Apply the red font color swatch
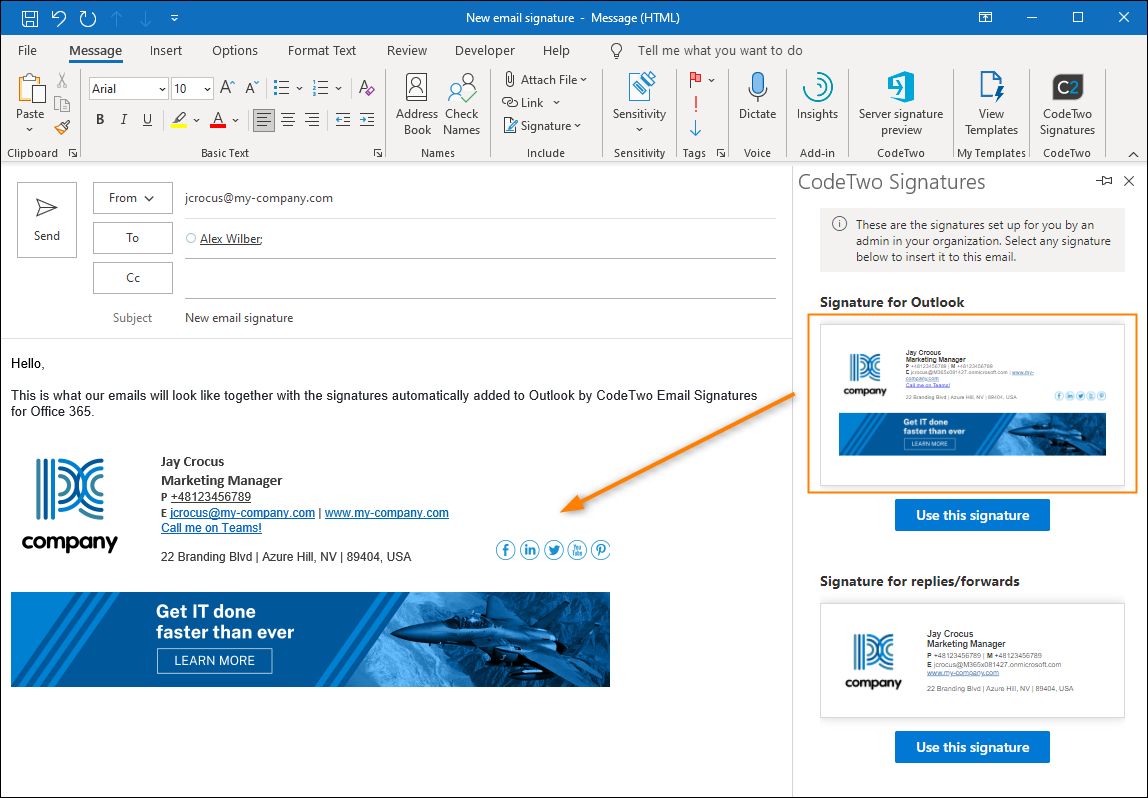1148x798 pixels. click(x=217, y=120)
